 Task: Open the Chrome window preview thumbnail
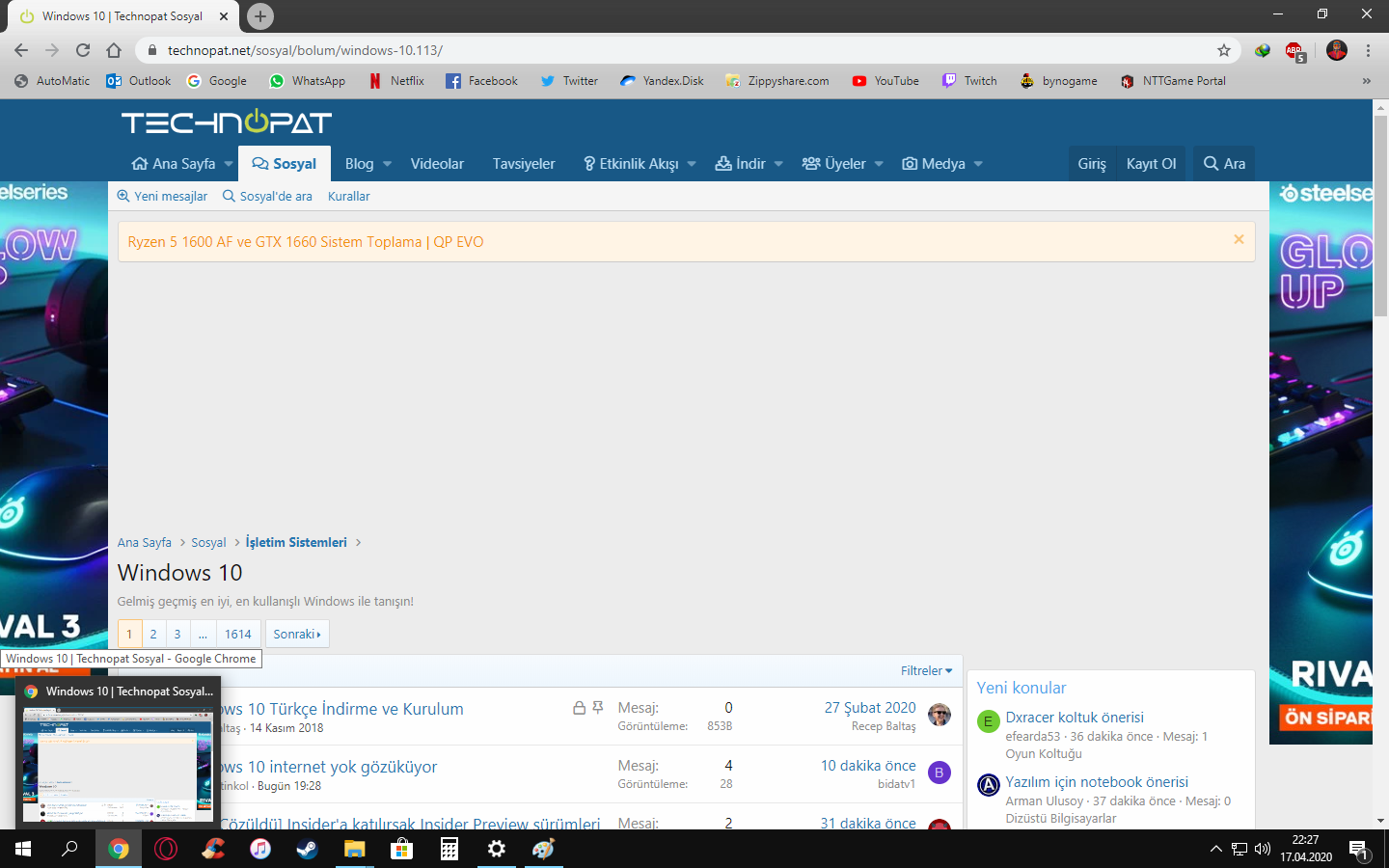tap(118, 766)
